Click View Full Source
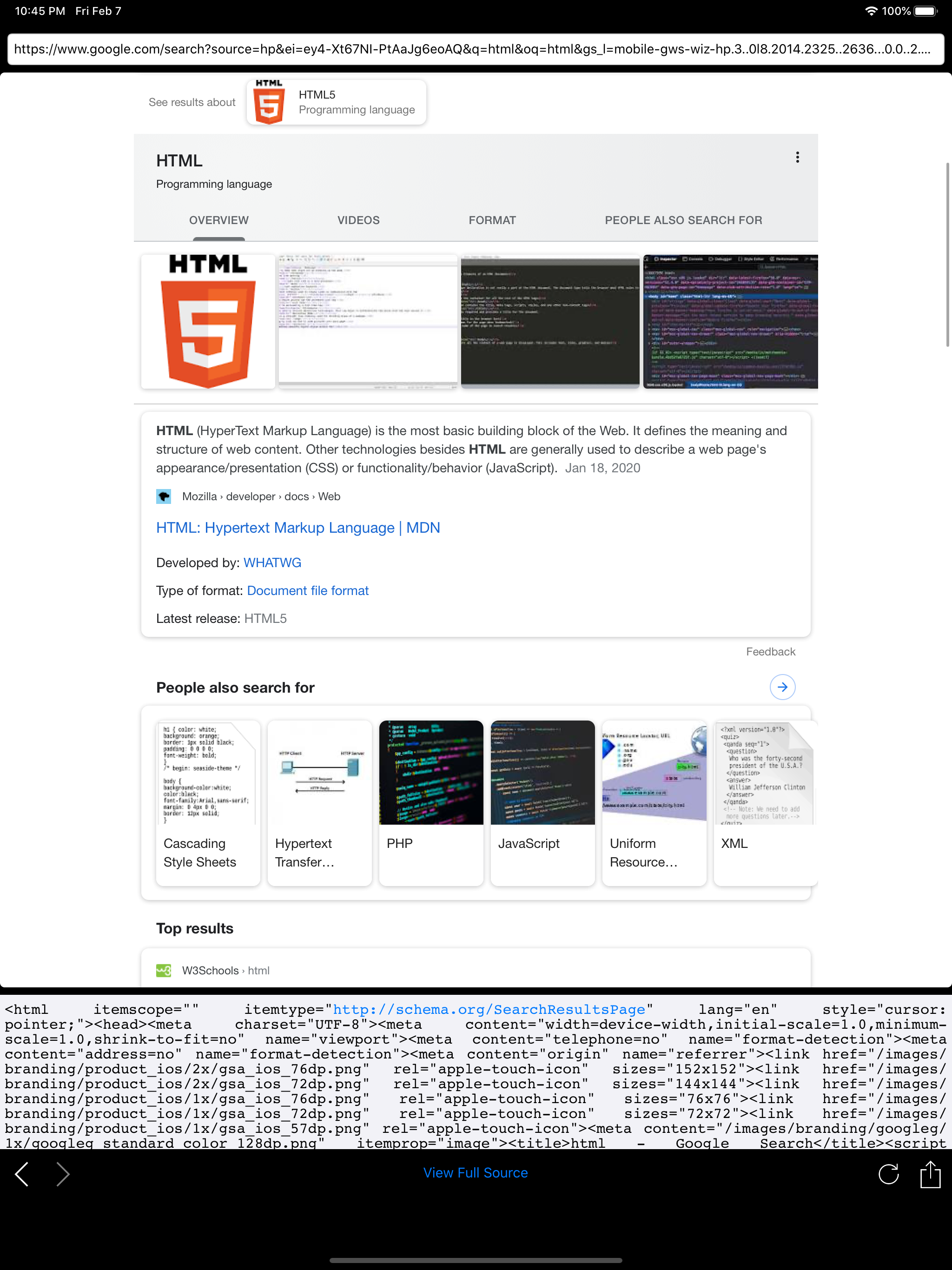952x1270 pixels. [x=476, y=1173]
